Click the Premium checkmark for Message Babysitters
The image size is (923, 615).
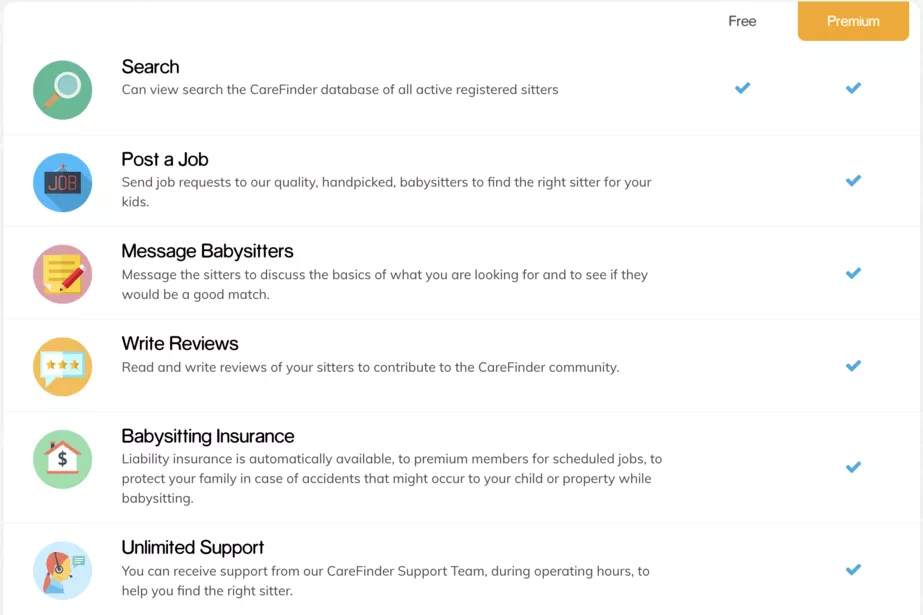point(853,273)
